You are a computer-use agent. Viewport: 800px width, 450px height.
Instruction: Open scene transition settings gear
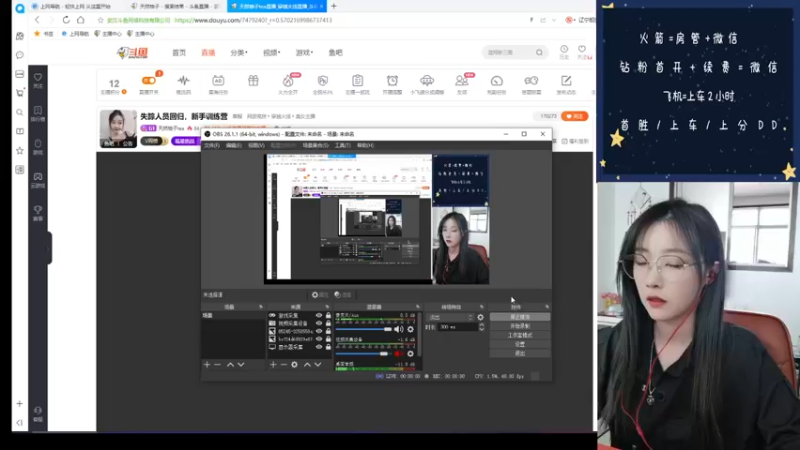[480, 317]
